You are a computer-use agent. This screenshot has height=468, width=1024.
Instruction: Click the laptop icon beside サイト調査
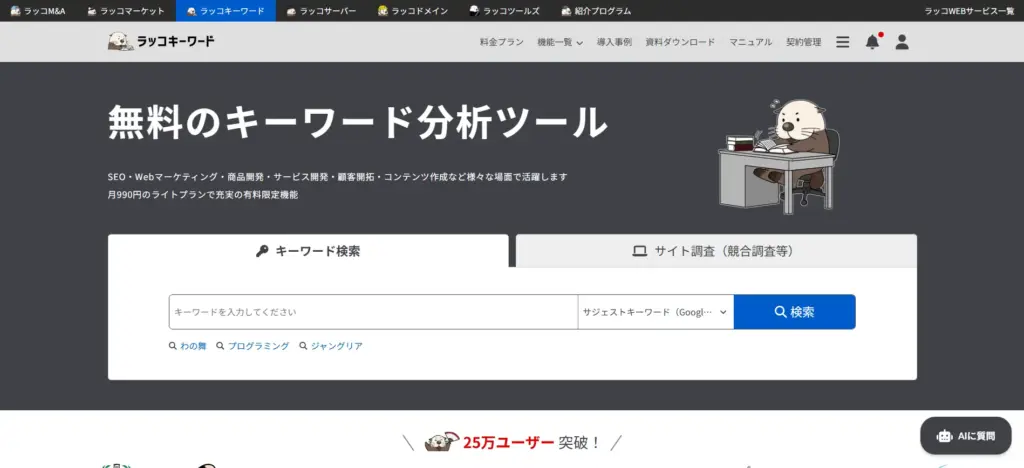pyautogui.click(x=639, y=251)
